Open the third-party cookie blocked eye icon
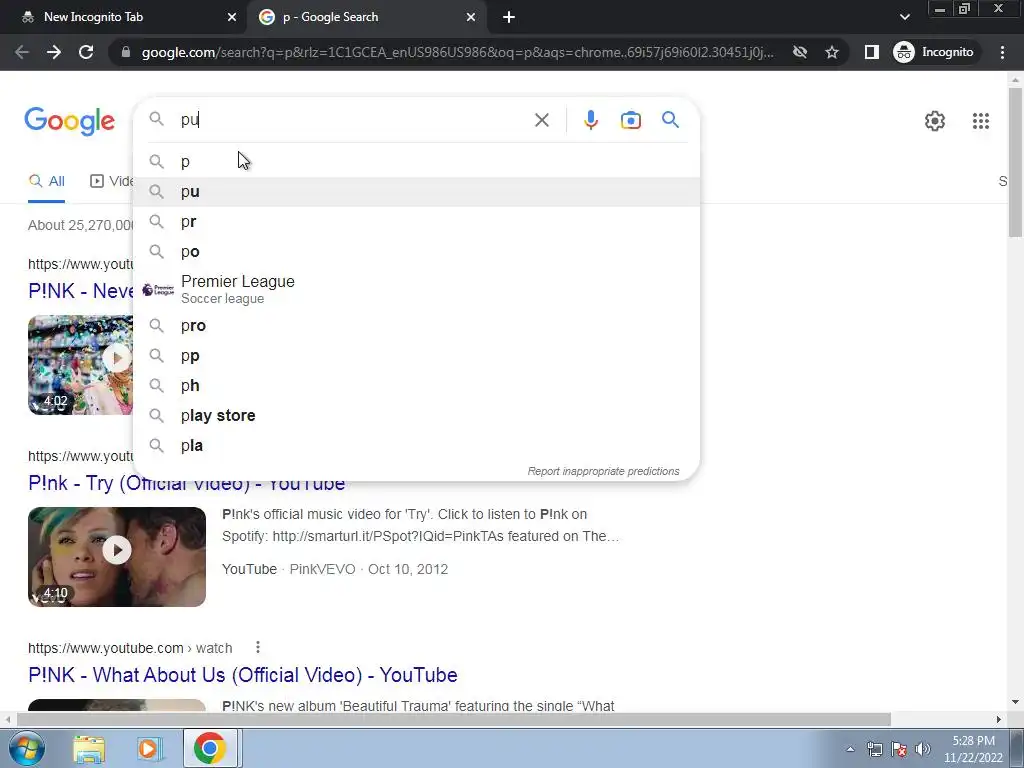Viewport: 1024px width, 768px height. coord(799,52)
